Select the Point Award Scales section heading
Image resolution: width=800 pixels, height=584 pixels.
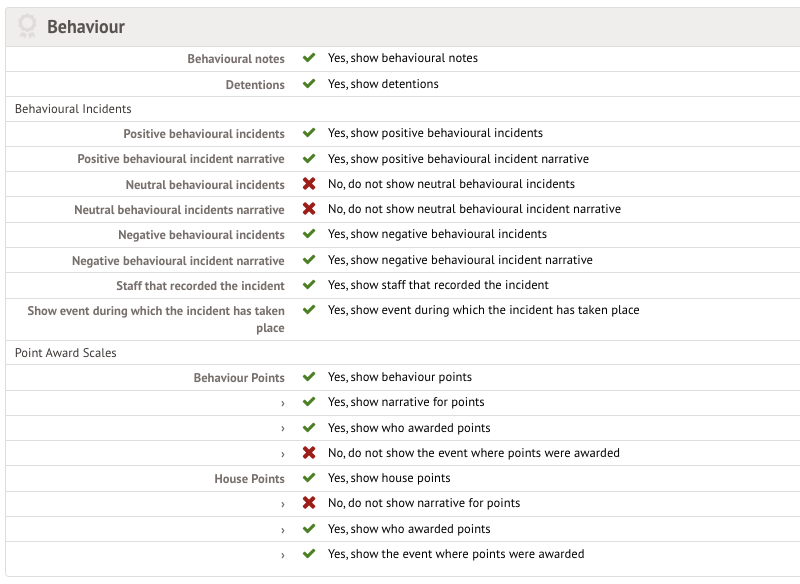[x=65, y=353]
